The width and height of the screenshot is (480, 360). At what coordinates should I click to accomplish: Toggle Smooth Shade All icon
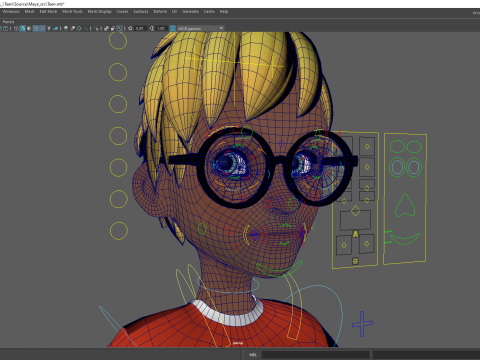coord(23,28)
